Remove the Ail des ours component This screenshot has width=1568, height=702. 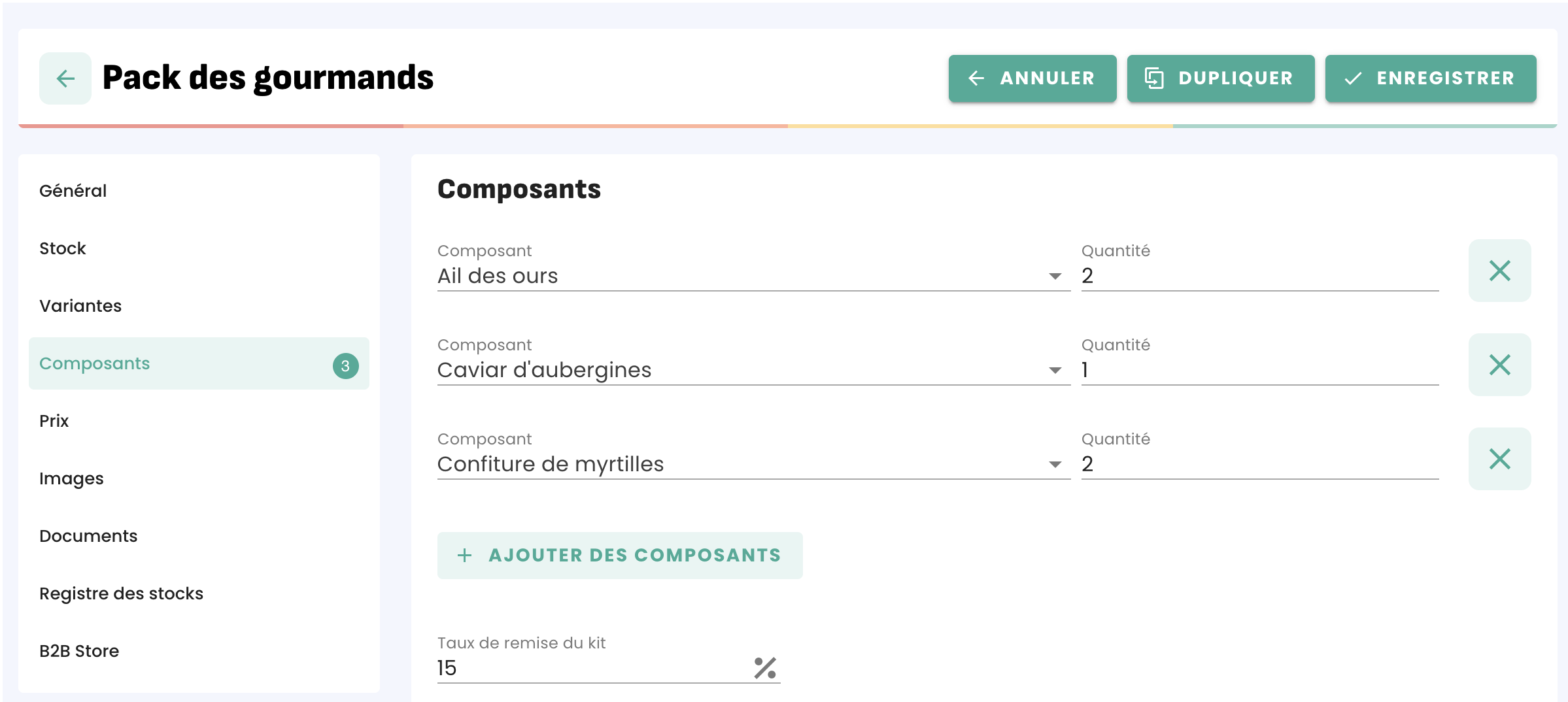1499,271
